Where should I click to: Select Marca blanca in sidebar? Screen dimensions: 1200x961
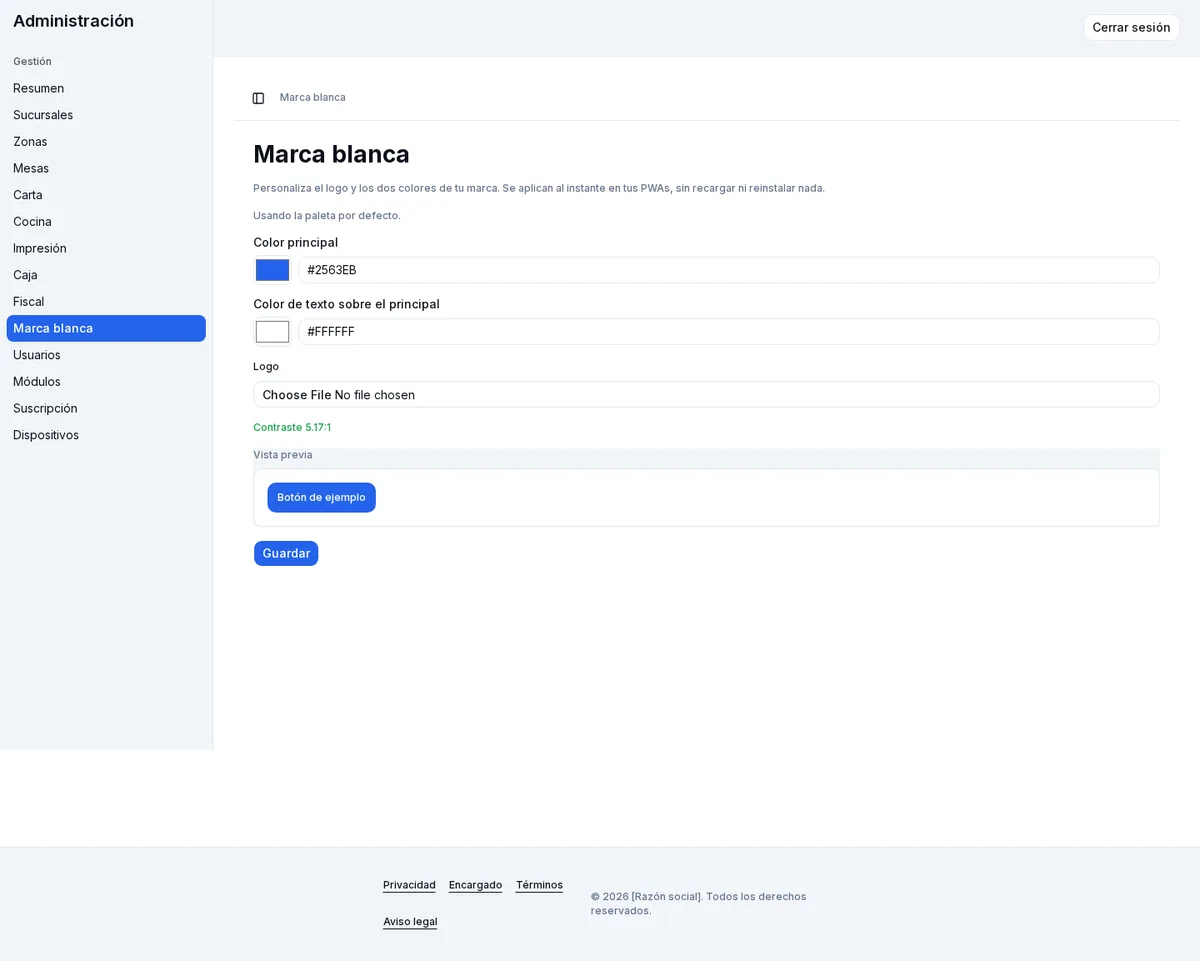[x=106, y=328]
